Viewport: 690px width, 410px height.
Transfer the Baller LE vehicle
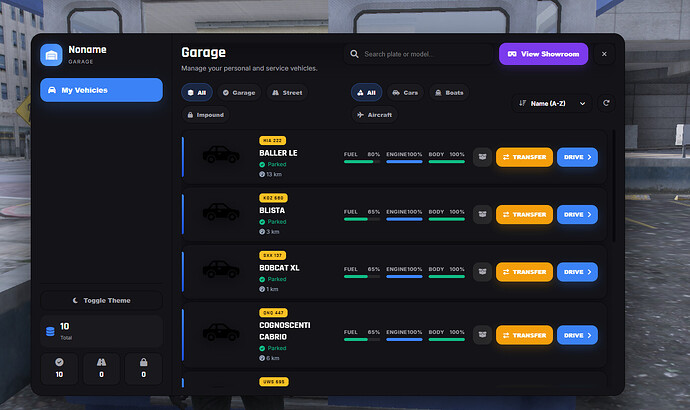click(524, 157)
